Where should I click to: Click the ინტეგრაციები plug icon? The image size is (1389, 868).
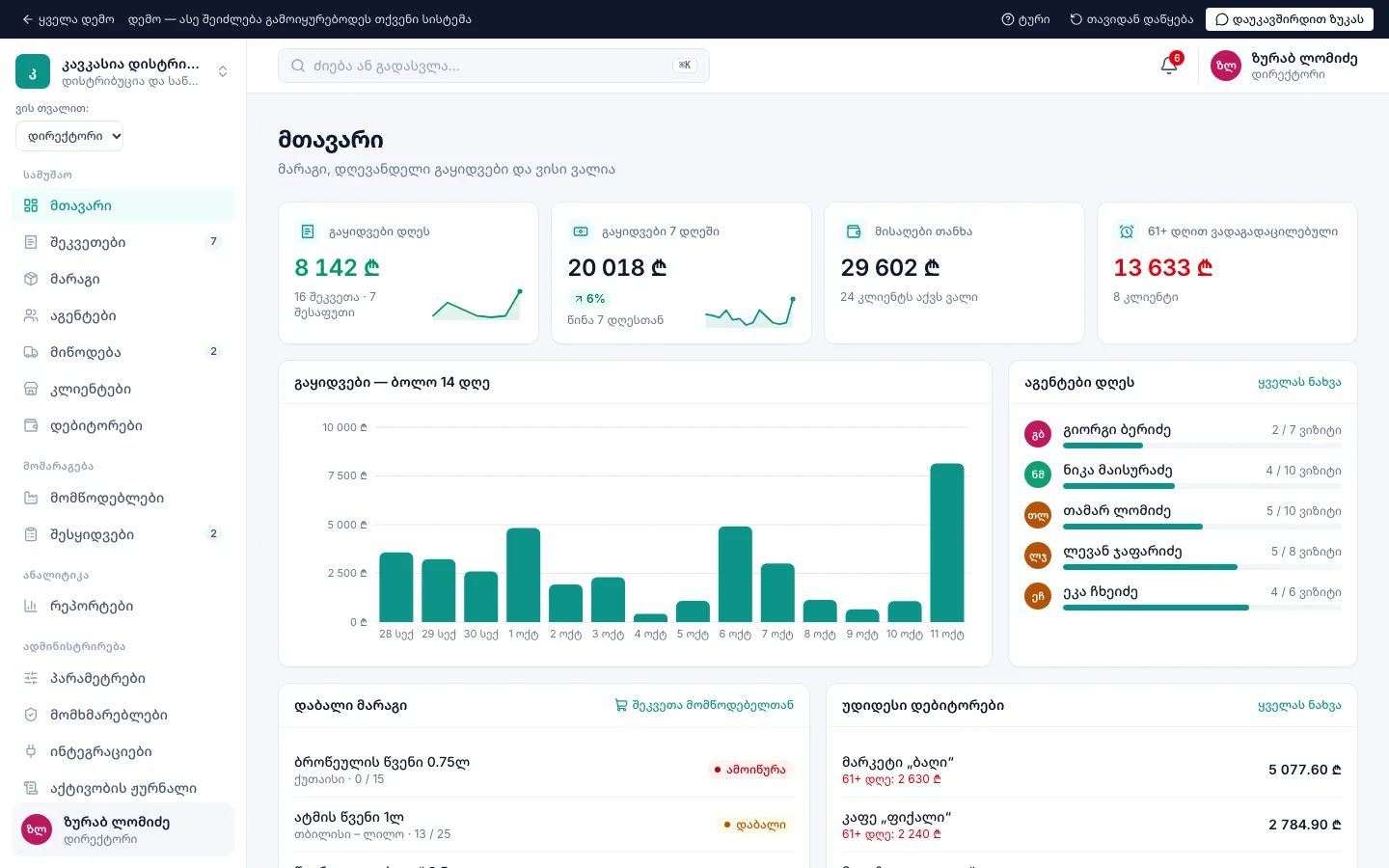[31, 751]
